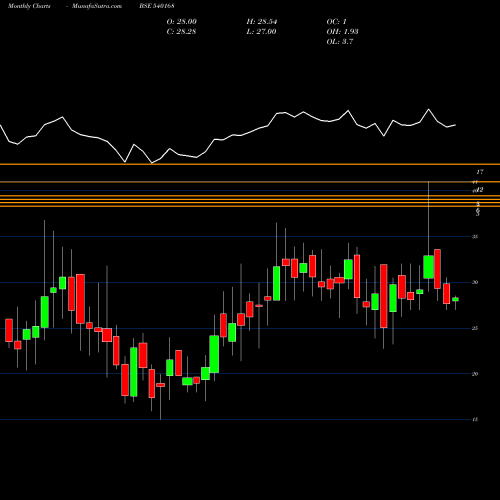
Task: Click the last small green candlestick
Action: tap(455, 299)
